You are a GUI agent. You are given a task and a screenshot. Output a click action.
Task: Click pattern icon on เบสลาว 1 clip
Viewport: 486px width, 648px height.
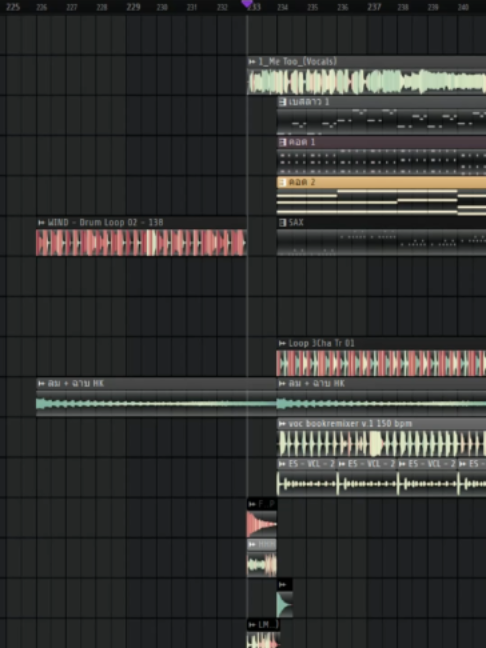tap(283, 102)
